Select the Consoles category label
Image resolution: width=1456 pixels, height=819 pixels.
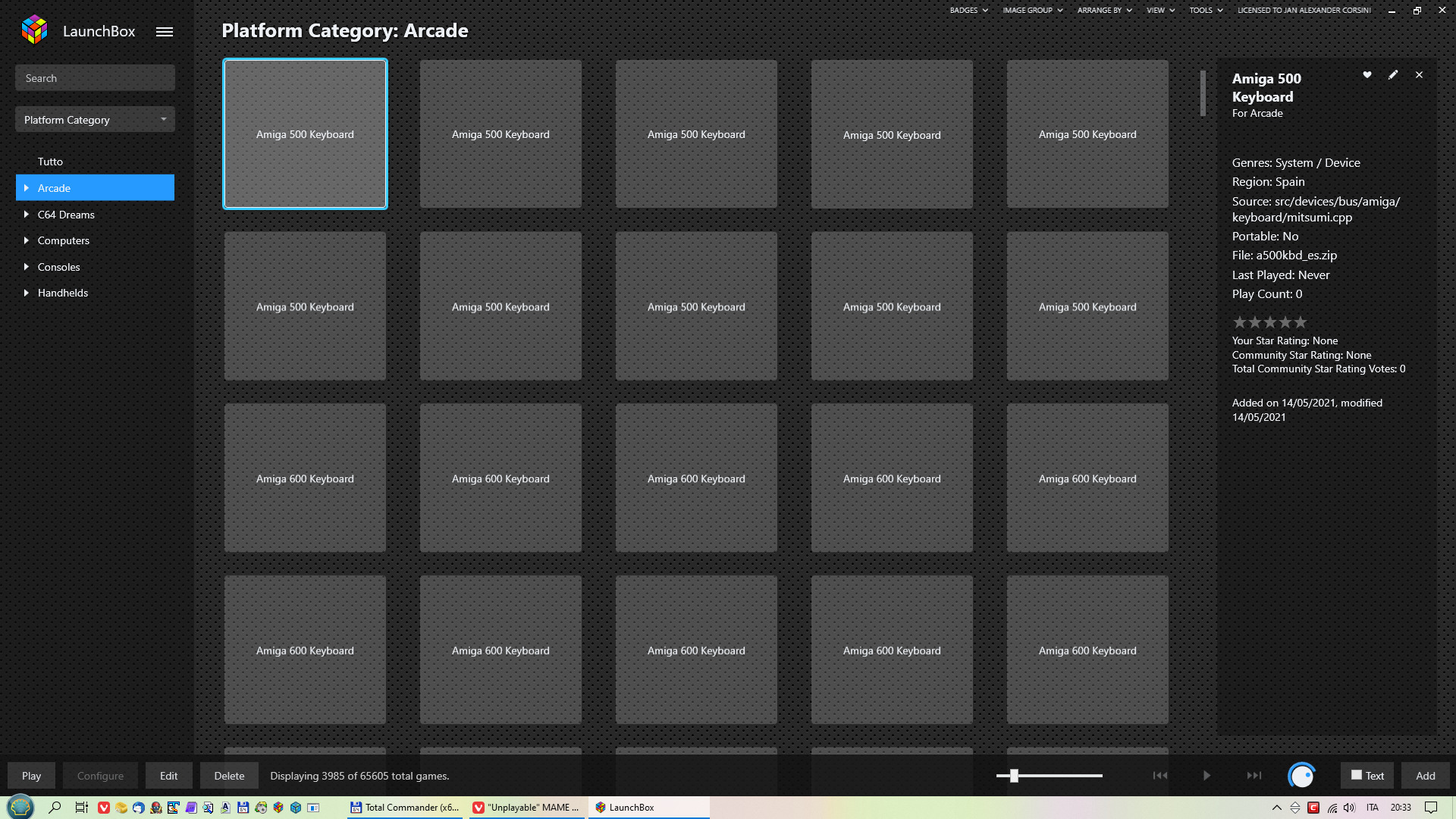pos(58,267)
